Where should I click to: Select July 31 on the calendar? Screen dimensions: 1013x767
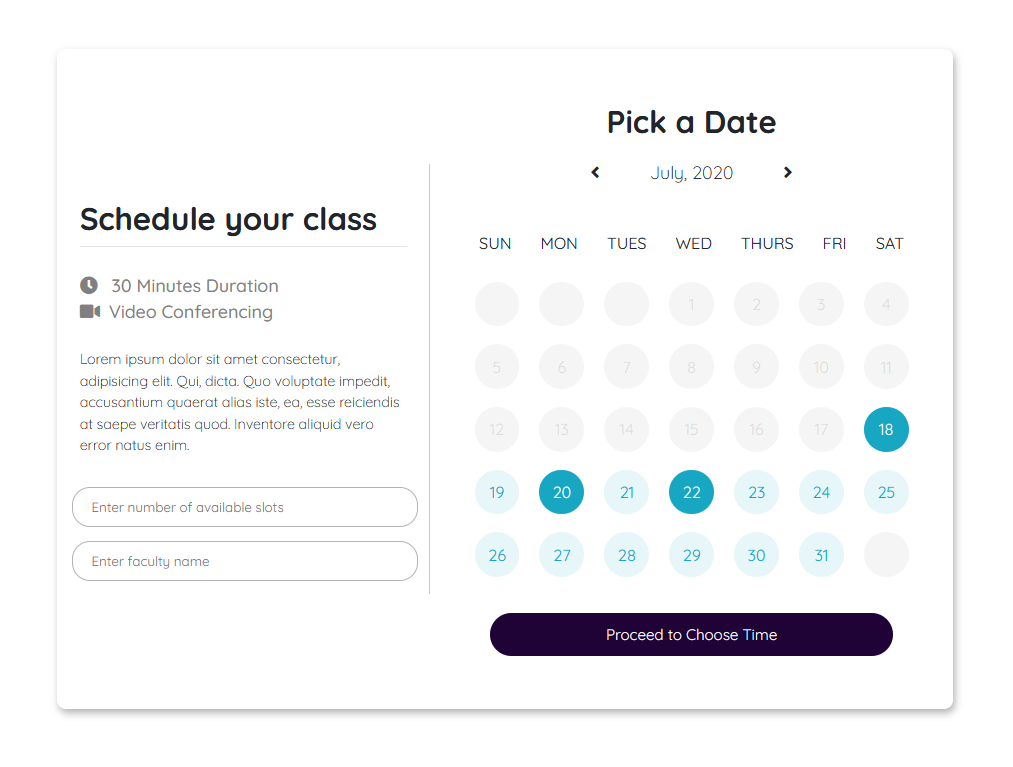click(821, 555)
